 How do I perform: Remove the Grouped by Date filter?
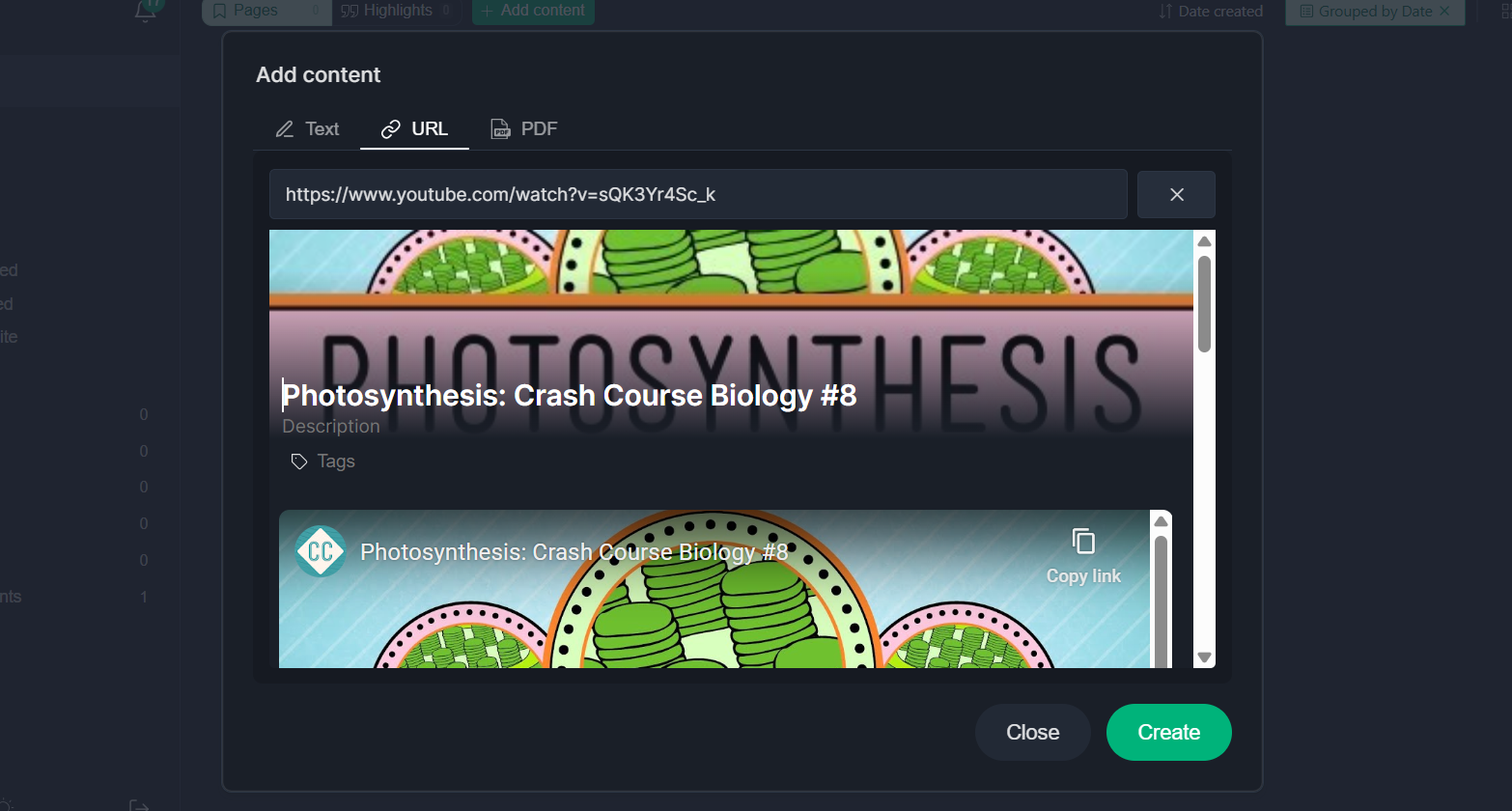click(1444, 12)
